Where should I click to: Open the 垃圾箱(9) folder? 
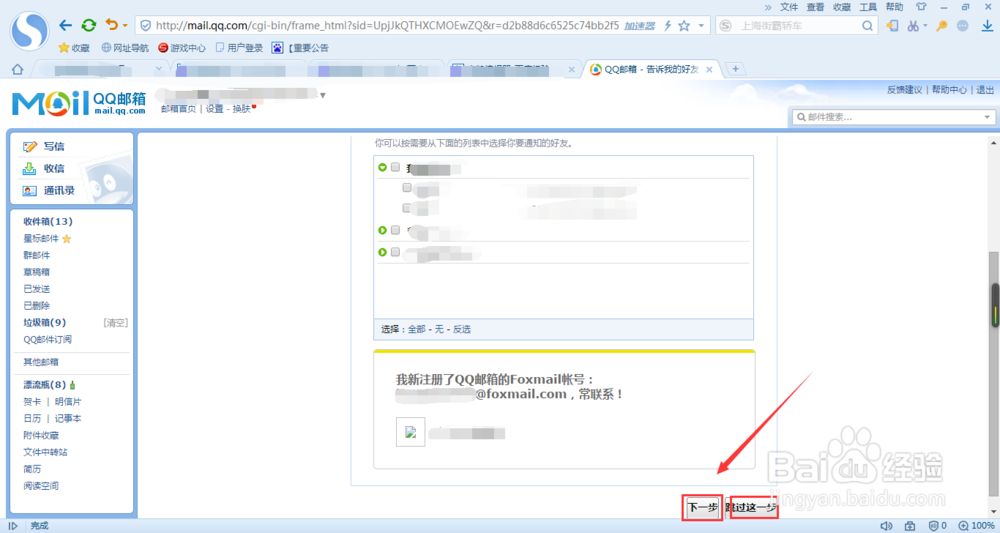45,323
